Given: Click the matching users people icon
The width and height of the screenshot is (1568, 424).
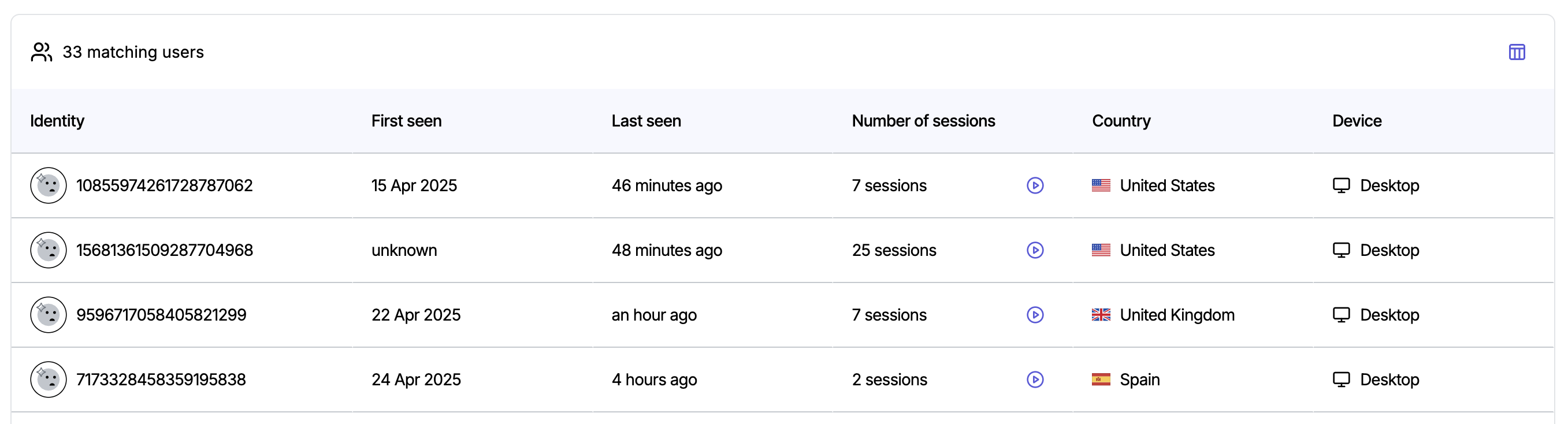Looking at the screenshot, I should point(42,53).
